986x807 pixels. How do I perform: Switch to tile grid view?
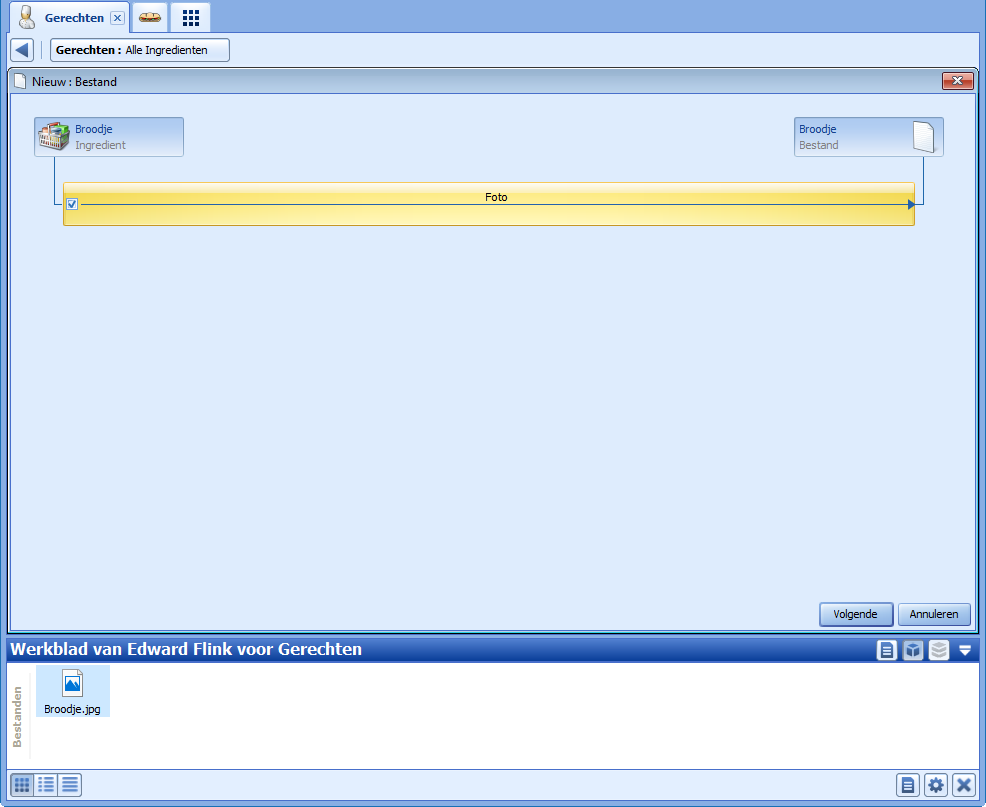point(22,785)
